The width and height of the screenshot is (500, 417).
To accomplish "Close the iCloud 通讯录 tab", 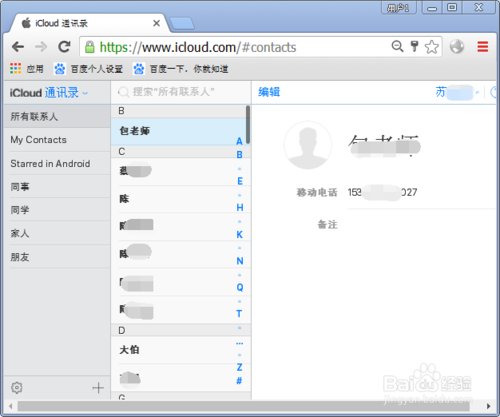I will pos(156,23).
